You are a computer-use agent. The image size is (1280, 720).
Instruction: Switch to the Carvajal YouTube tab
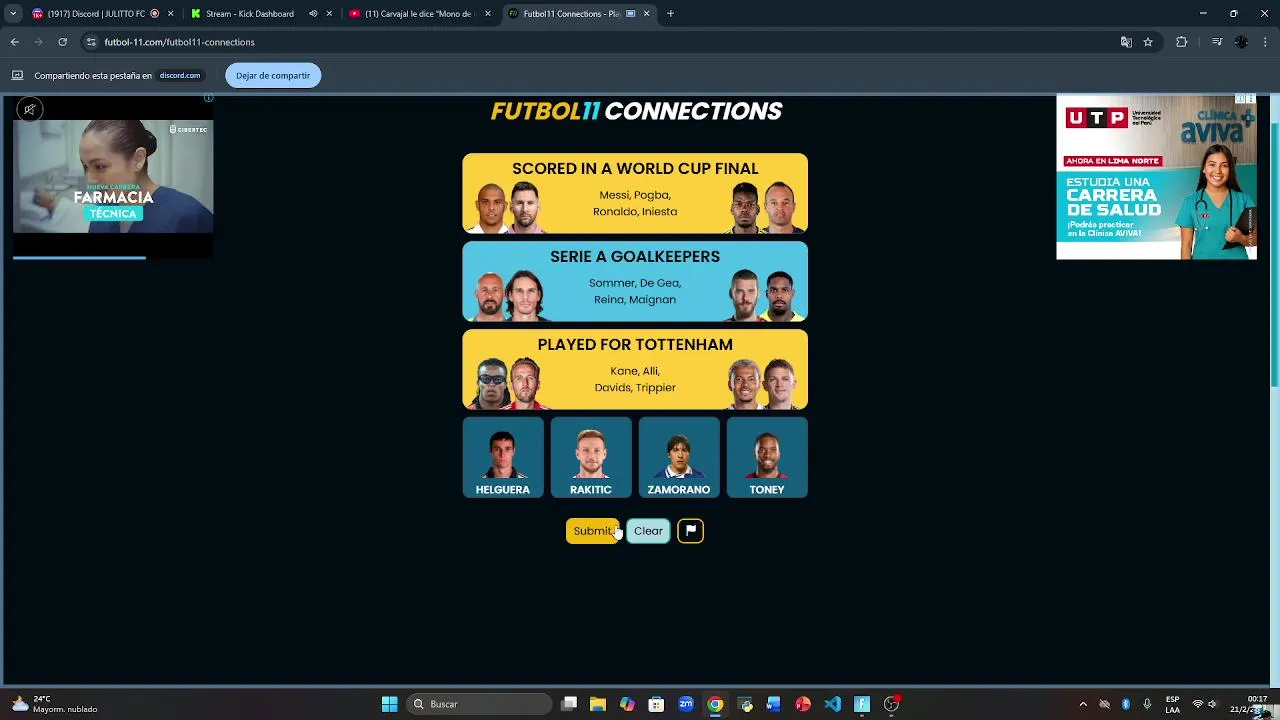[x=418, y=14]
